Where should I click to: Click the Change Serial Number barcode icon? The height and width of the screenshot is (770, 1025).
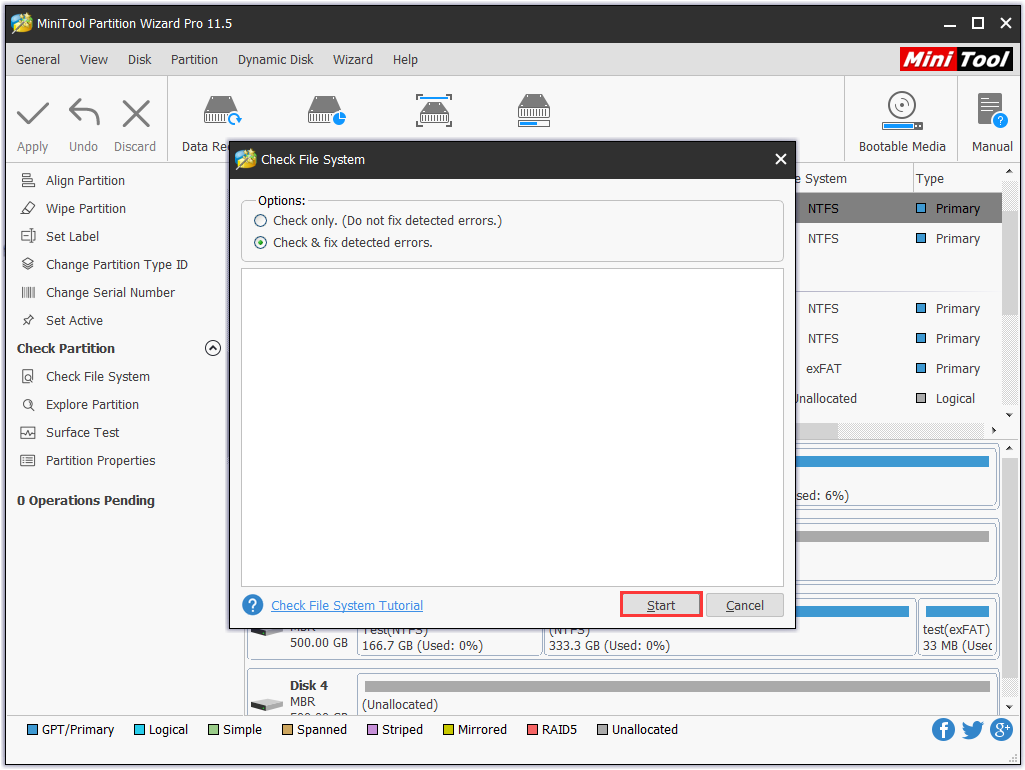28,292
